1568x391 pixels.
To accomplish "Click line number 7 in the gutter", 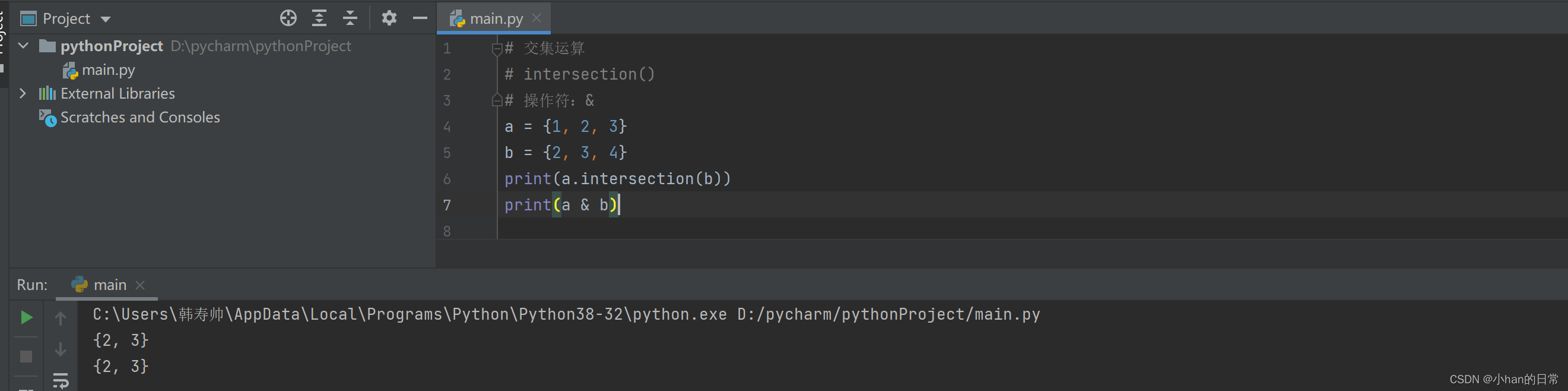I will tap(447, 205).
